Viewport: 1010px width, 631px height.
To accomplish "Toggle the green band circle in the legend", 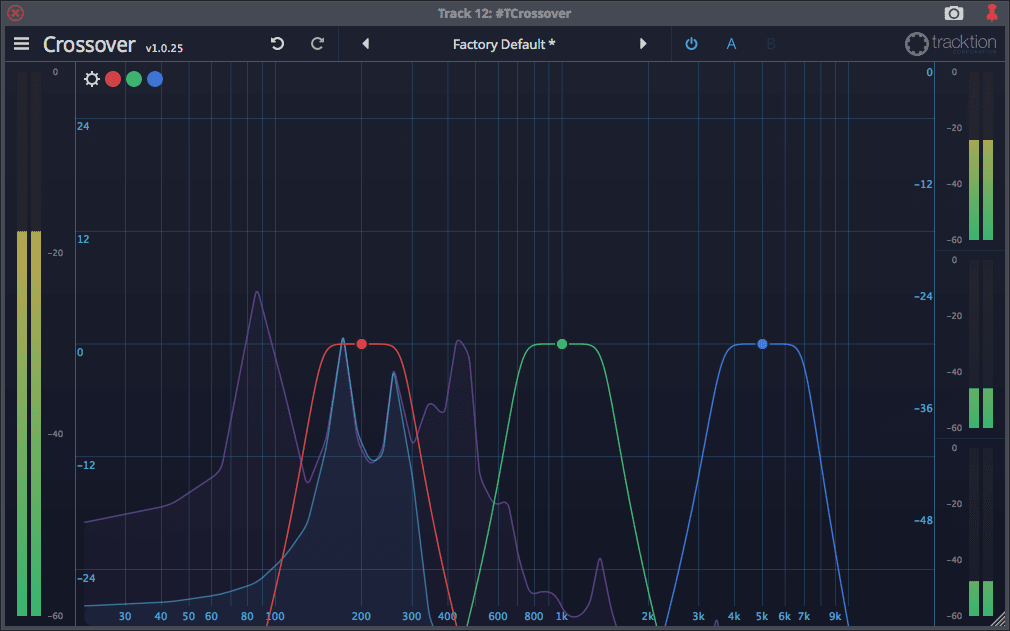I will point(134,79).
